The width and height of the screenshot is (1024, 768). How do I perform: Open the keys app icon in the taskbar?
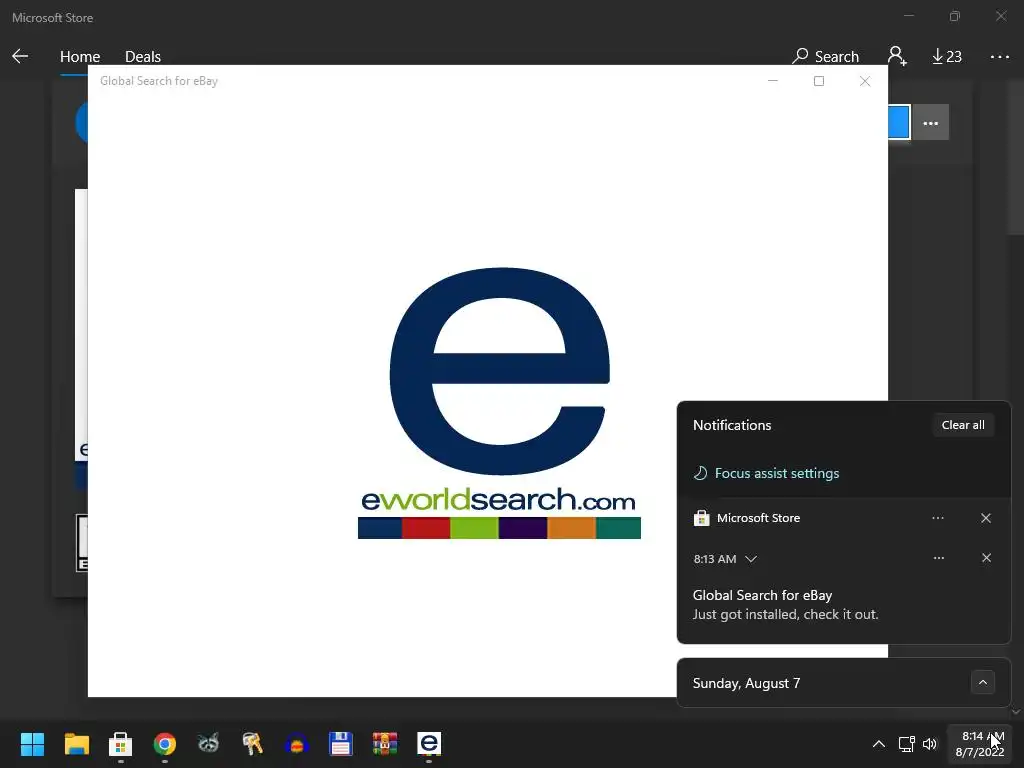pyautogui.click(x=253, y=743)
